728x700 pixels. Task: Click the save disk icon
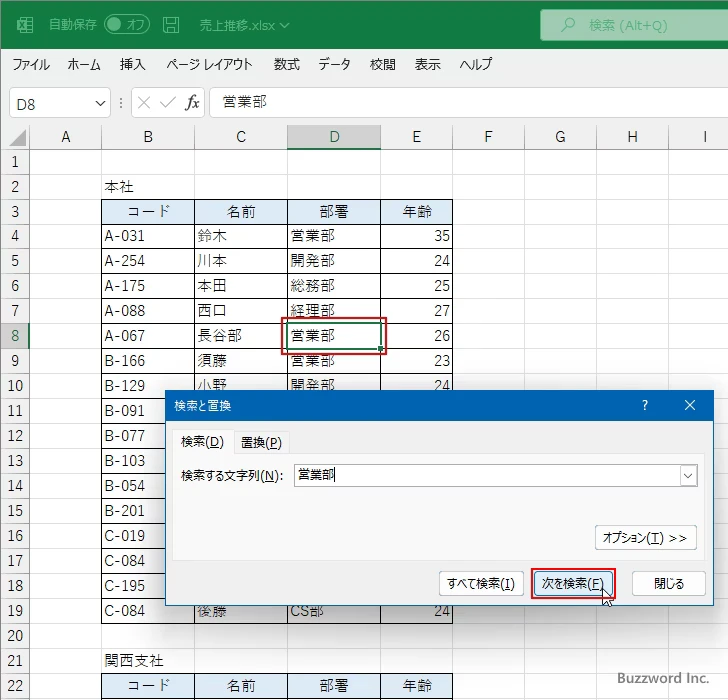tap(171, 24)
